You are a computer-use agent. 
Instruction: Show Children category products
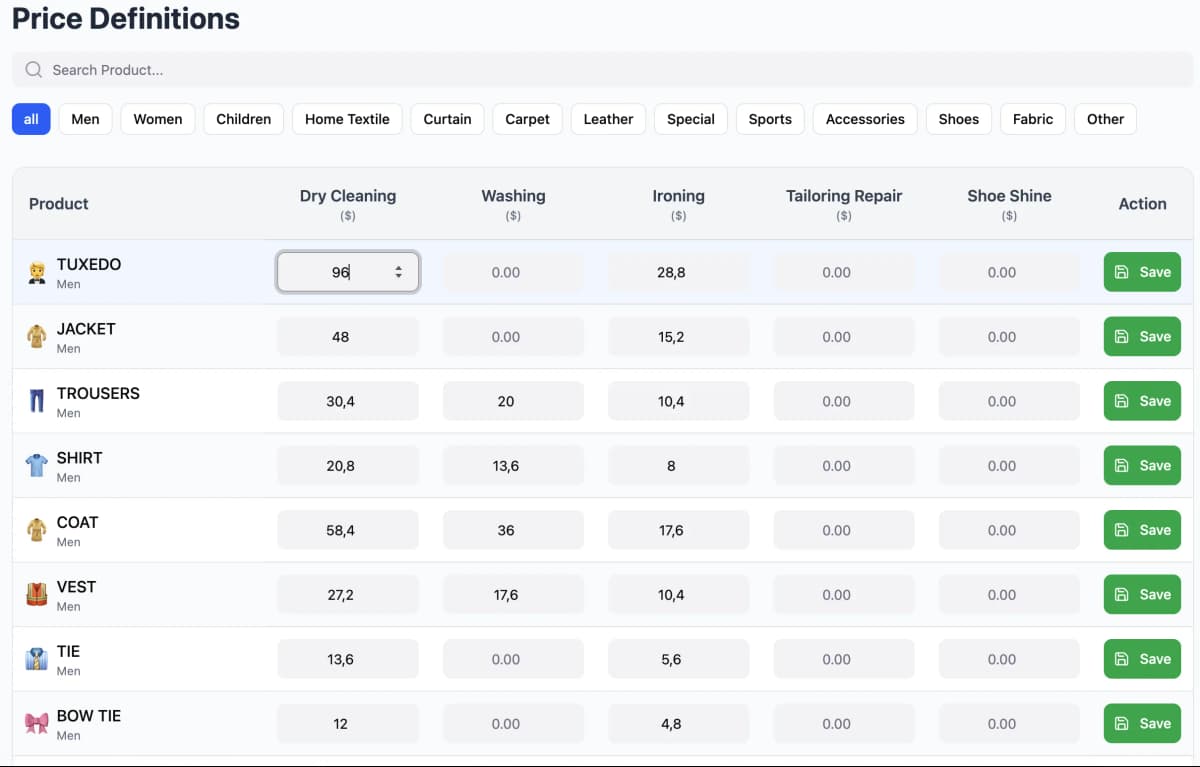244,119
